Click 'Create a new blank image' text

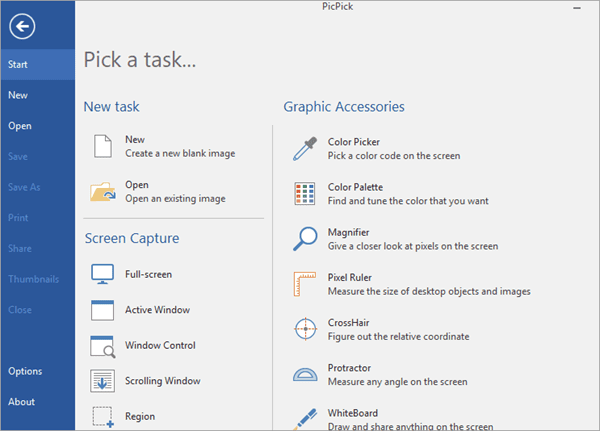[180, 153]
